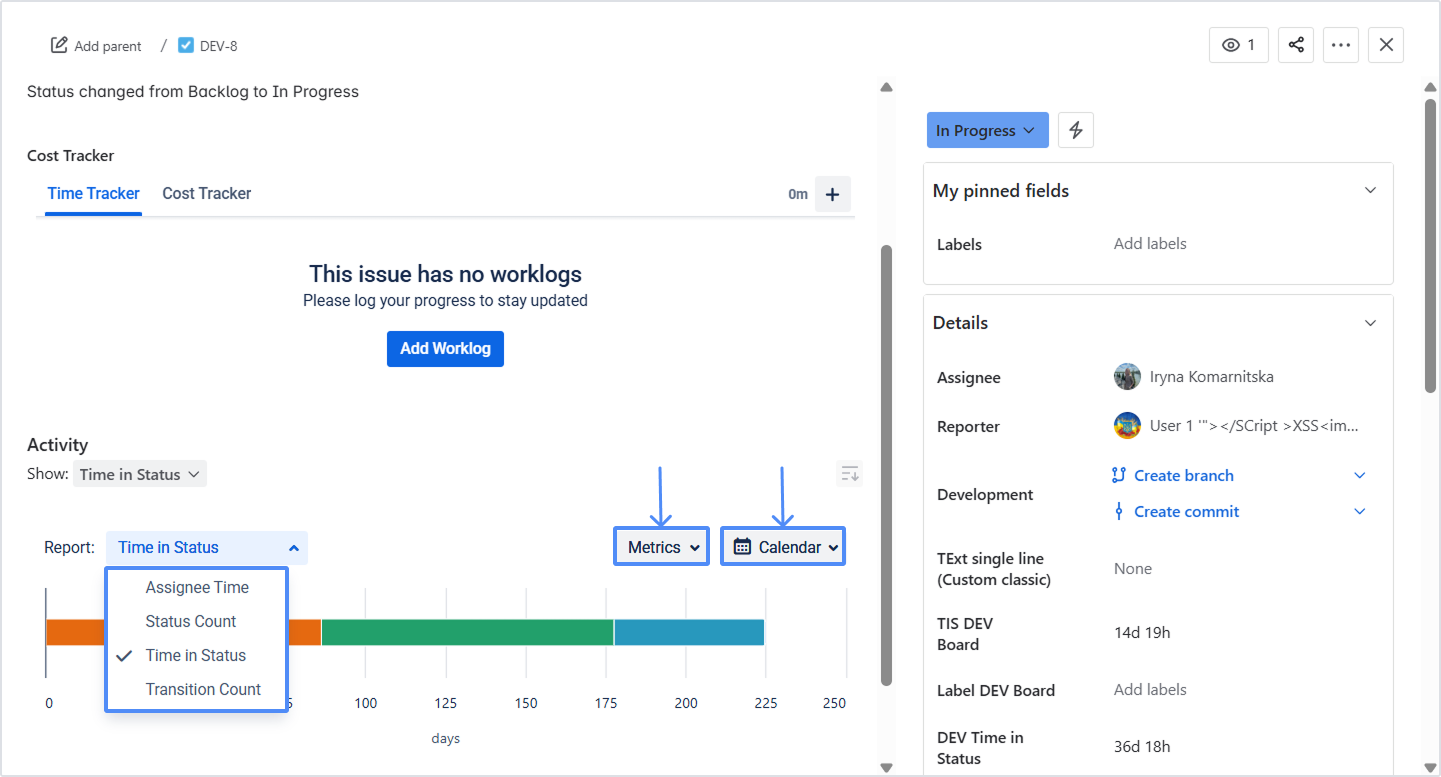Screen dimensions: 1441x777
Task: Expand the Calendar dropdown
Action: pos(783,547)
